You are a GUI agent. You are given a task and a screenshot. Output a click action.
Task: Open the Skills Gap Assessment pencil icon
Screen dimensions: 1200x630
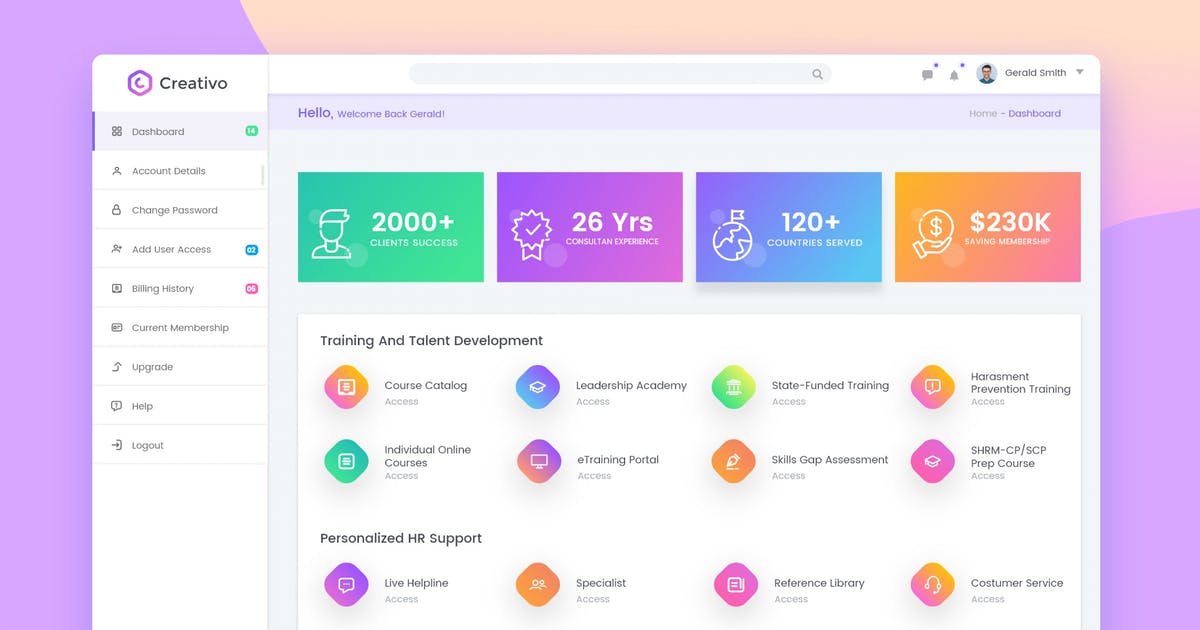734,460
